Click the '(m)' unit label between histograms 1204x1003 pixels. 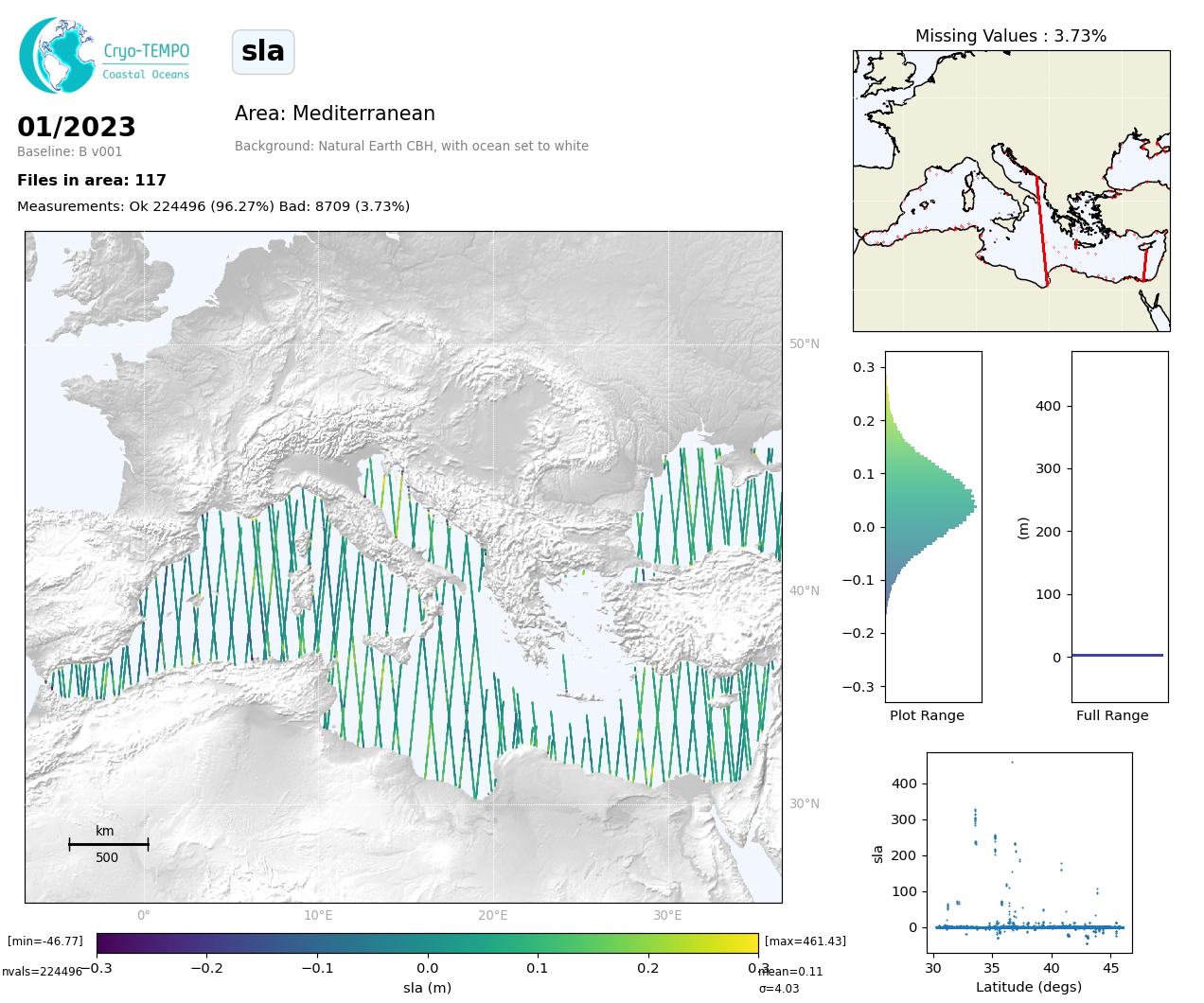click(x=1023, y=528)
